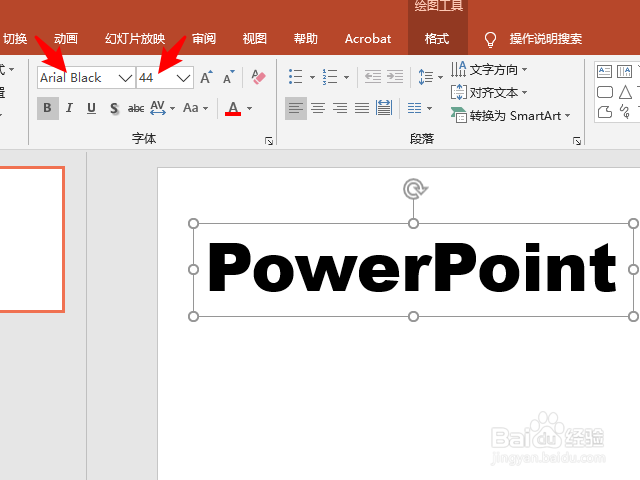The height and width of the screenshot is (480, 640).
Task: Expand the font size dropdown list
Action: coord(184,78)
